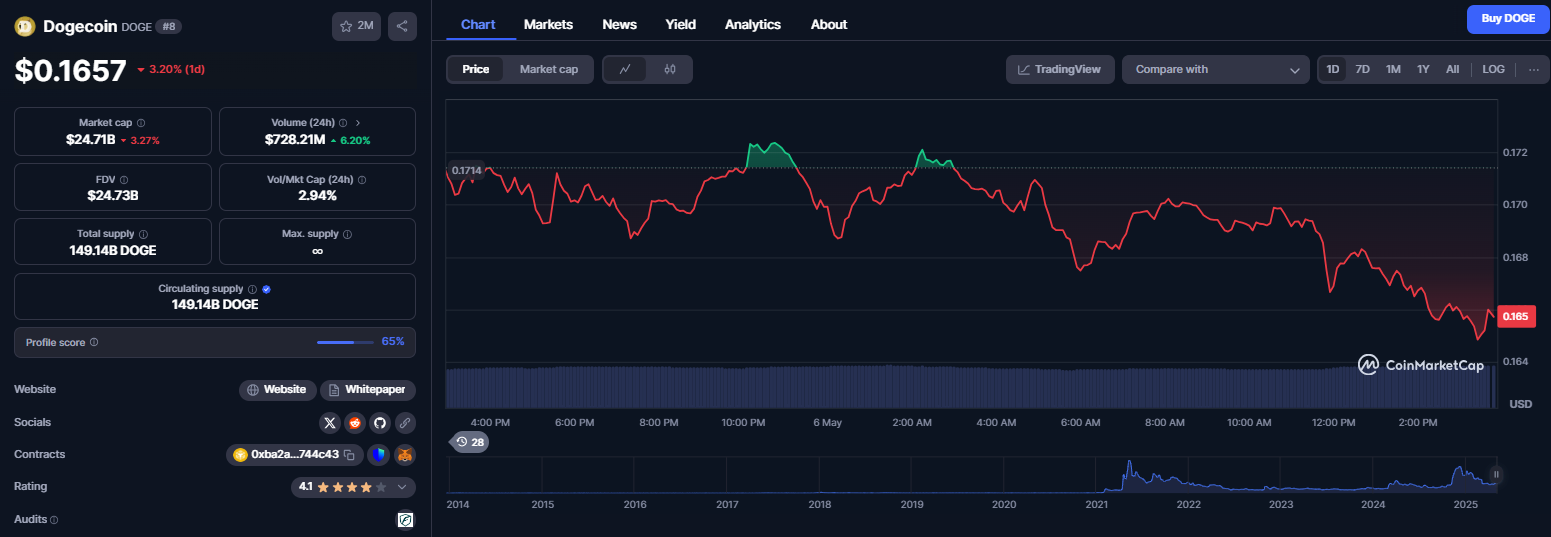Open the chart three-dots more options
The image size is (1551, 537).
(1533, 69)
